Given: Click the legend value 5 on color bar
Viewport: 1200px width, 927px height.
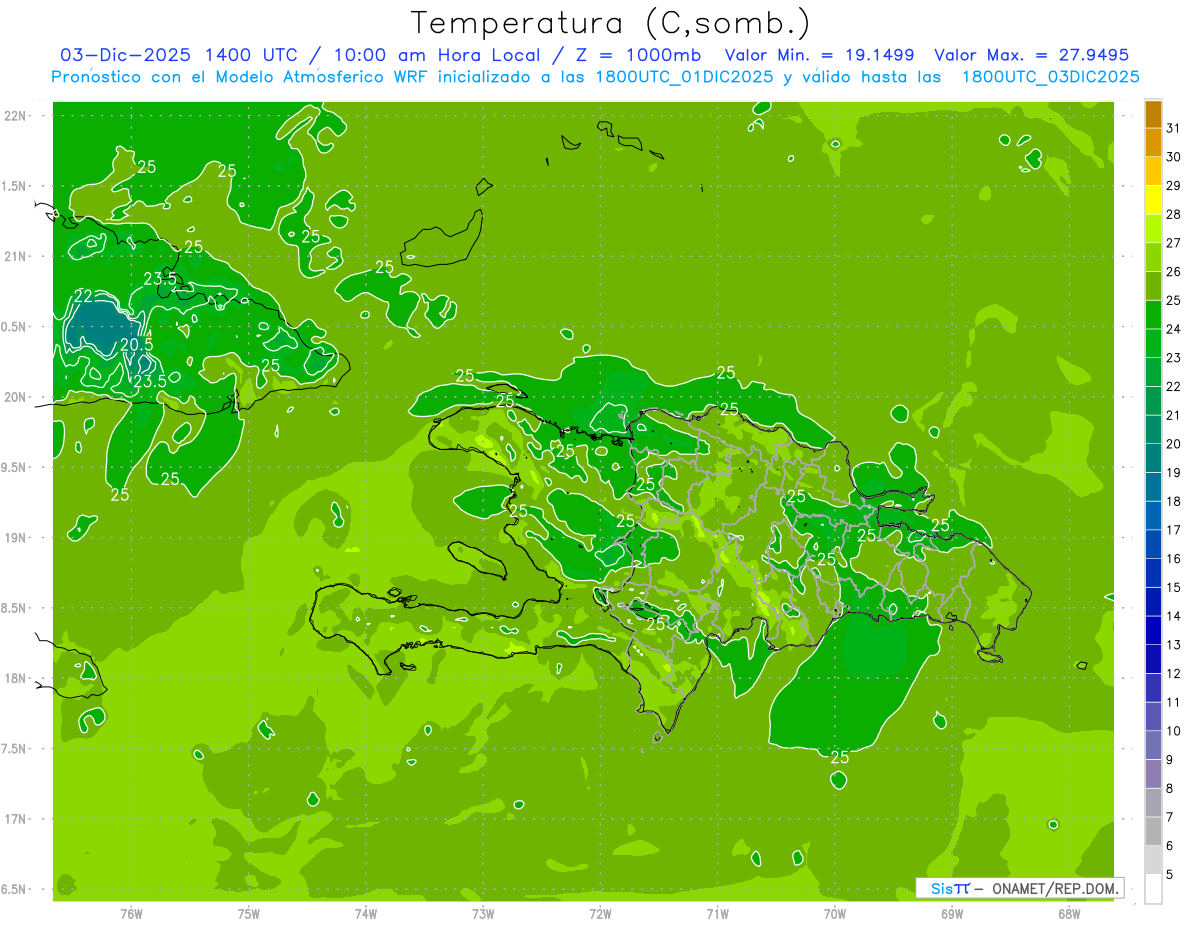Looking at the screenshot, I should coord(1170,874).
